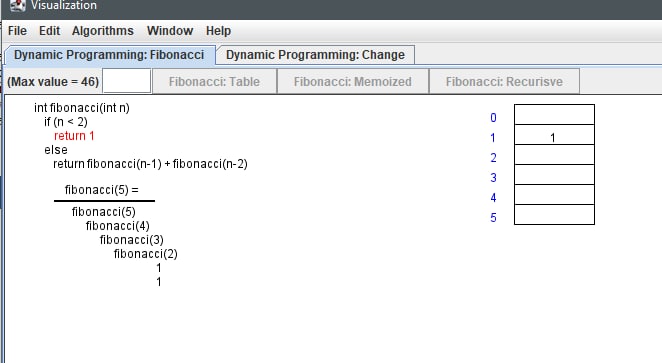The width and height of the screenshot is (662, 363).
Task: Click the 'if (n < 2)' code line
Action: (x=66, y=122)
